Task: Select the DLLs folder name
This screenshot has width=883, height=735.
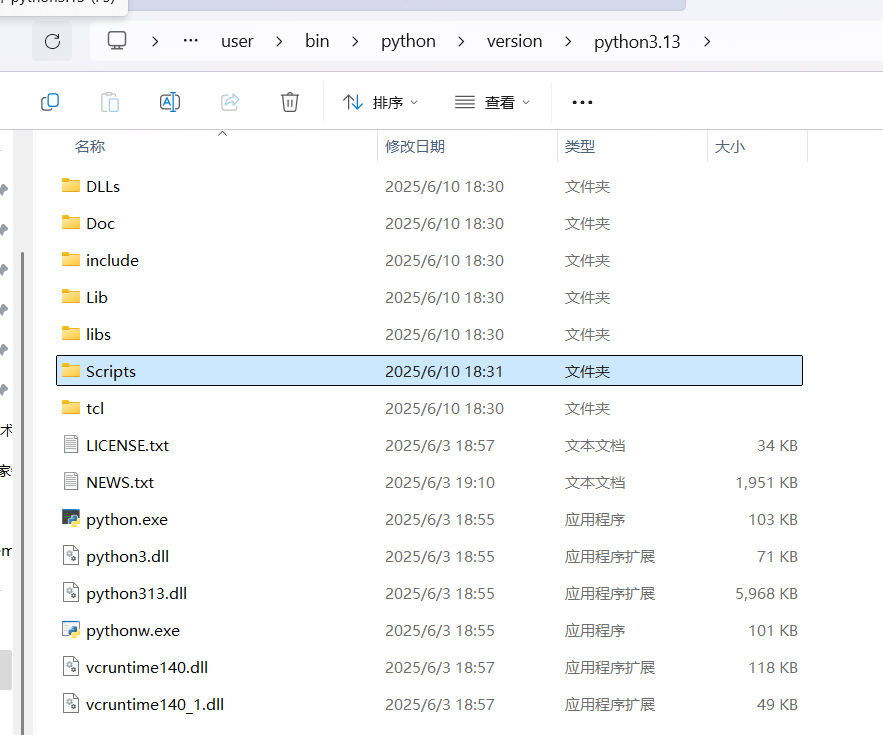Action: click(x=103, y=186)
